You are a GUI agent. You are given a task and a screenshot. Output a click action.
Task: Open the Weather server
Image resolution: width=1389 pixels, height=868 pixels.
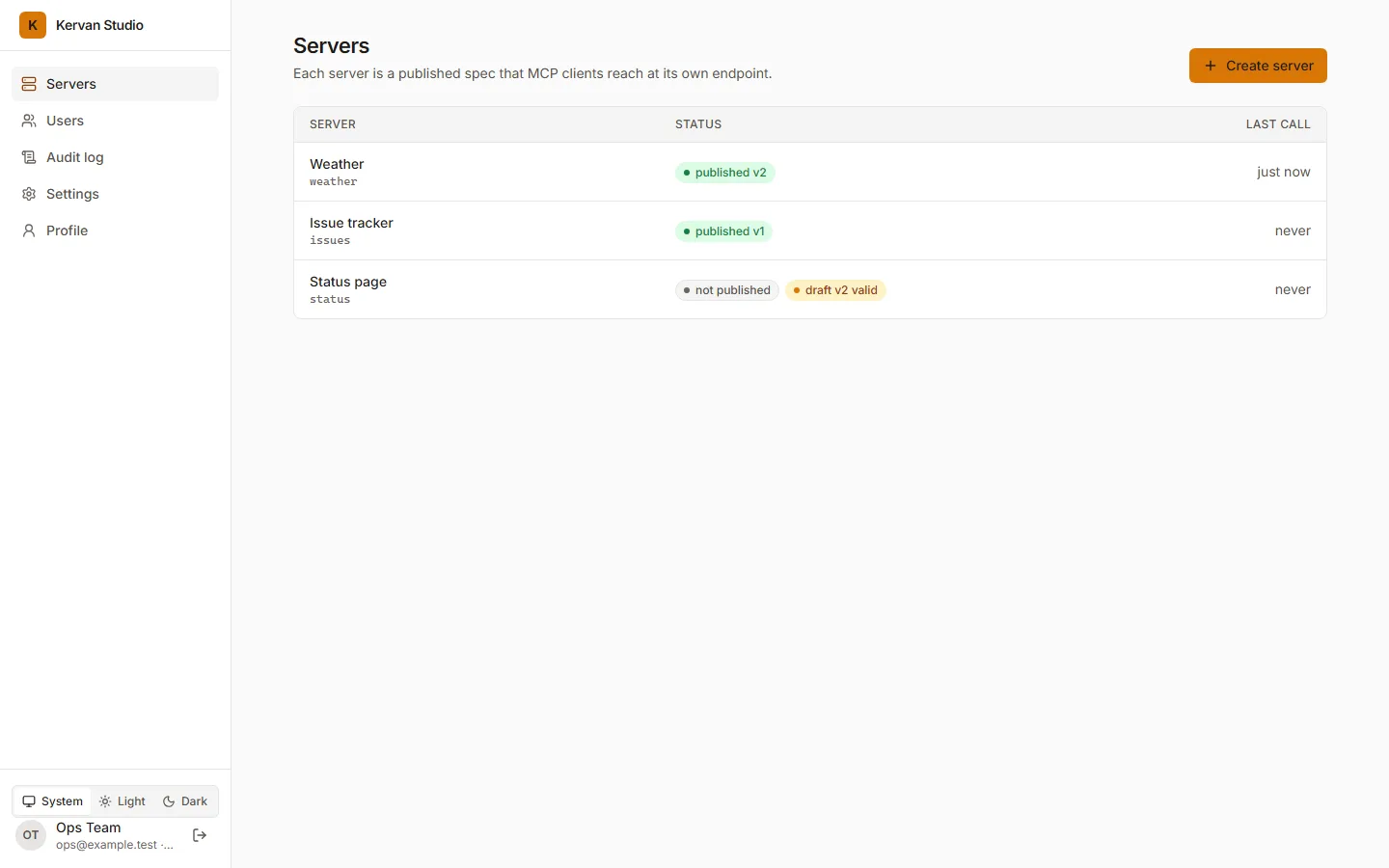337,164
